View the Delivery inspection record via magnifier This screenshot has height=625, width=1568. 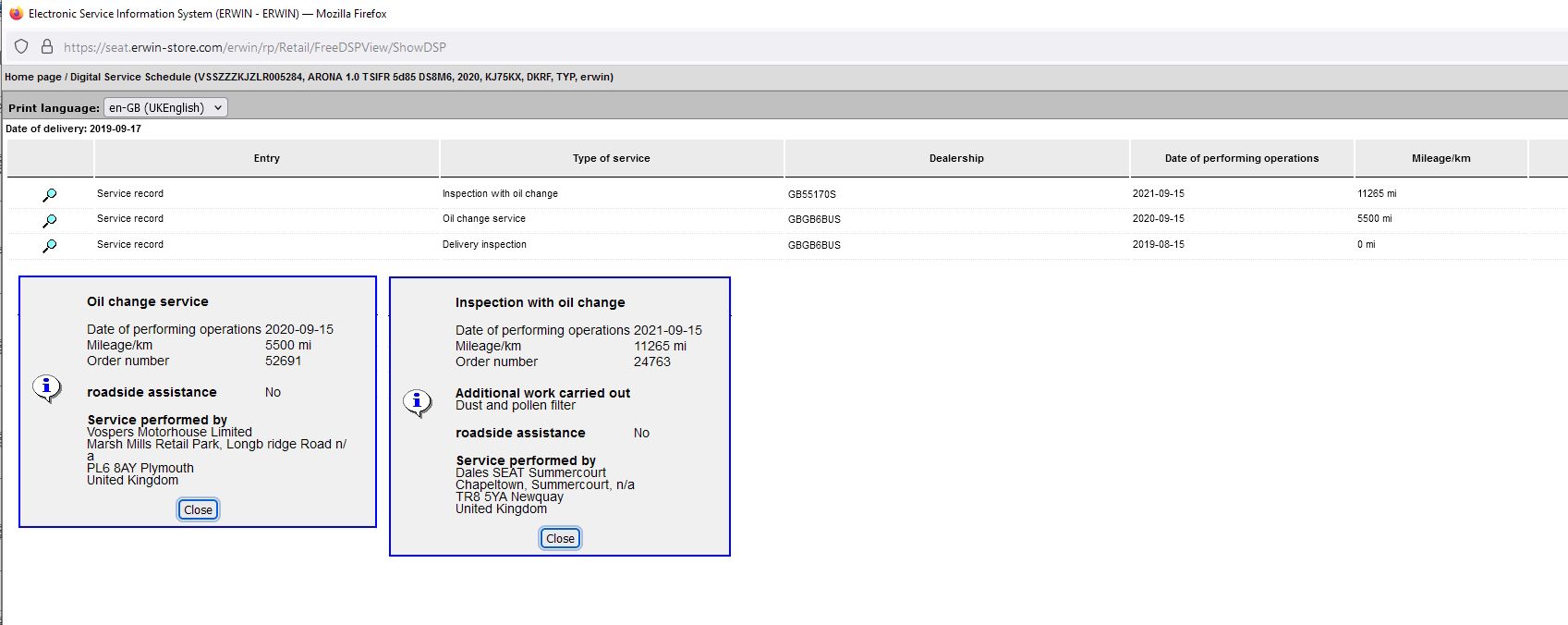tap(50, 246)
